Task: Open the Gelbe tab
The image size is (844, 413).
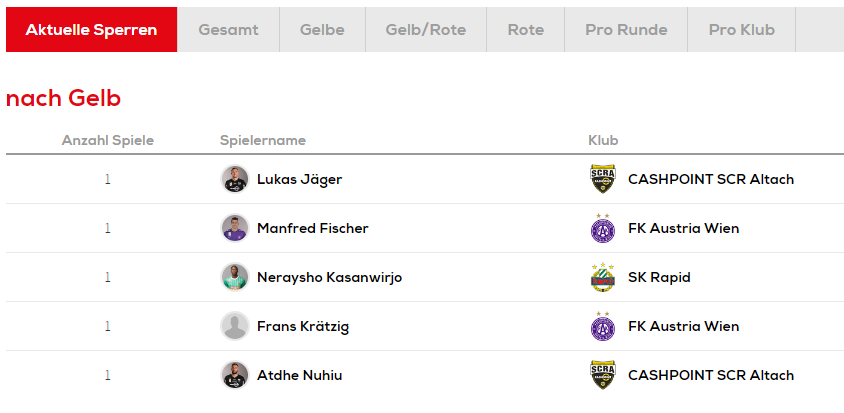Action: [322, 30]
